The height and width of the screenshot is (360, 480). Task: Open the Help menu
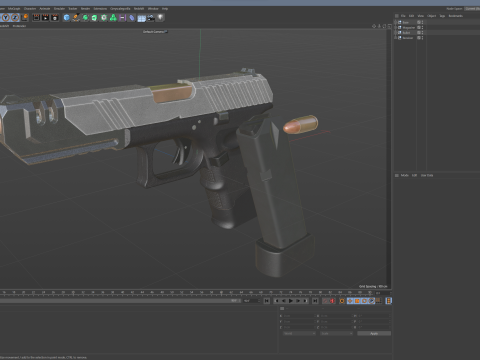165,8
